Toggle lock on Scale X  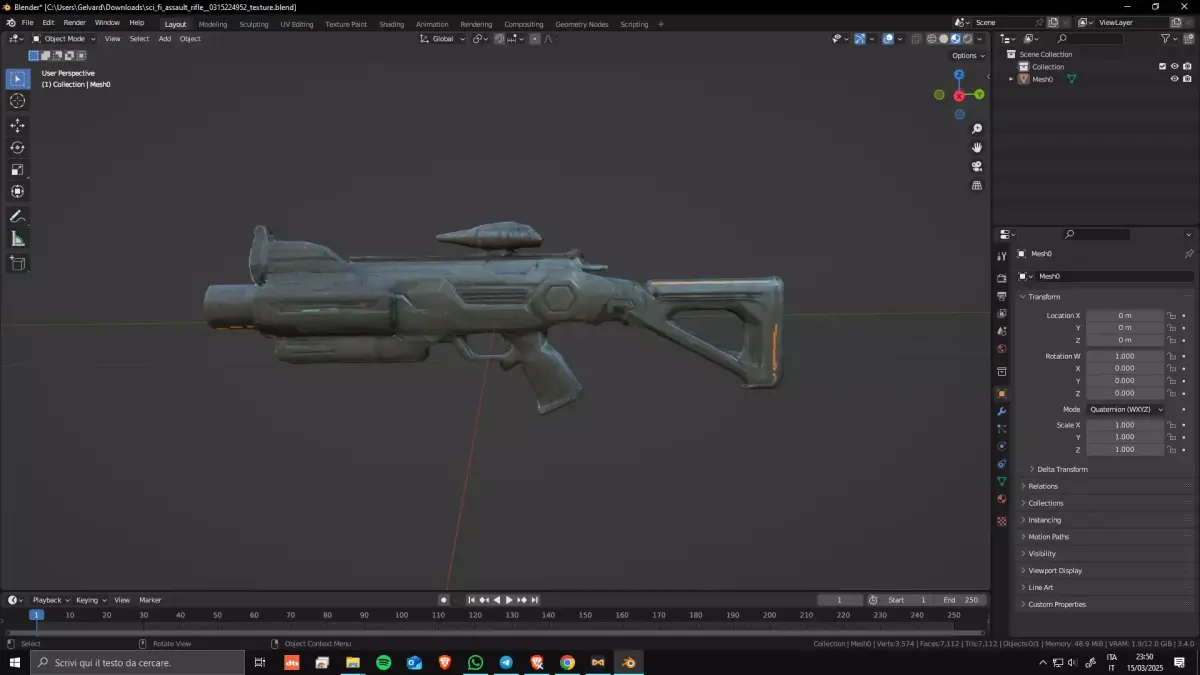pyautogui.click(x=1171, y=425)
